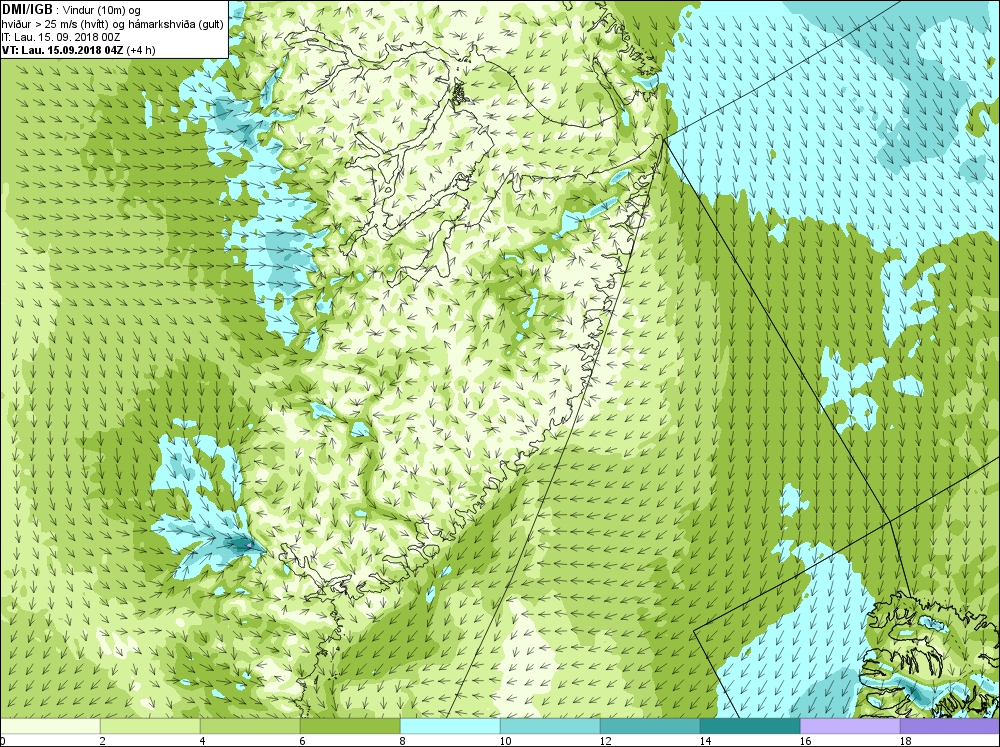Click the 16–18 m/s light purple legend swatch
This screenshot has height=747, width=1000.
pyautogui.click(x=850, y=726)
